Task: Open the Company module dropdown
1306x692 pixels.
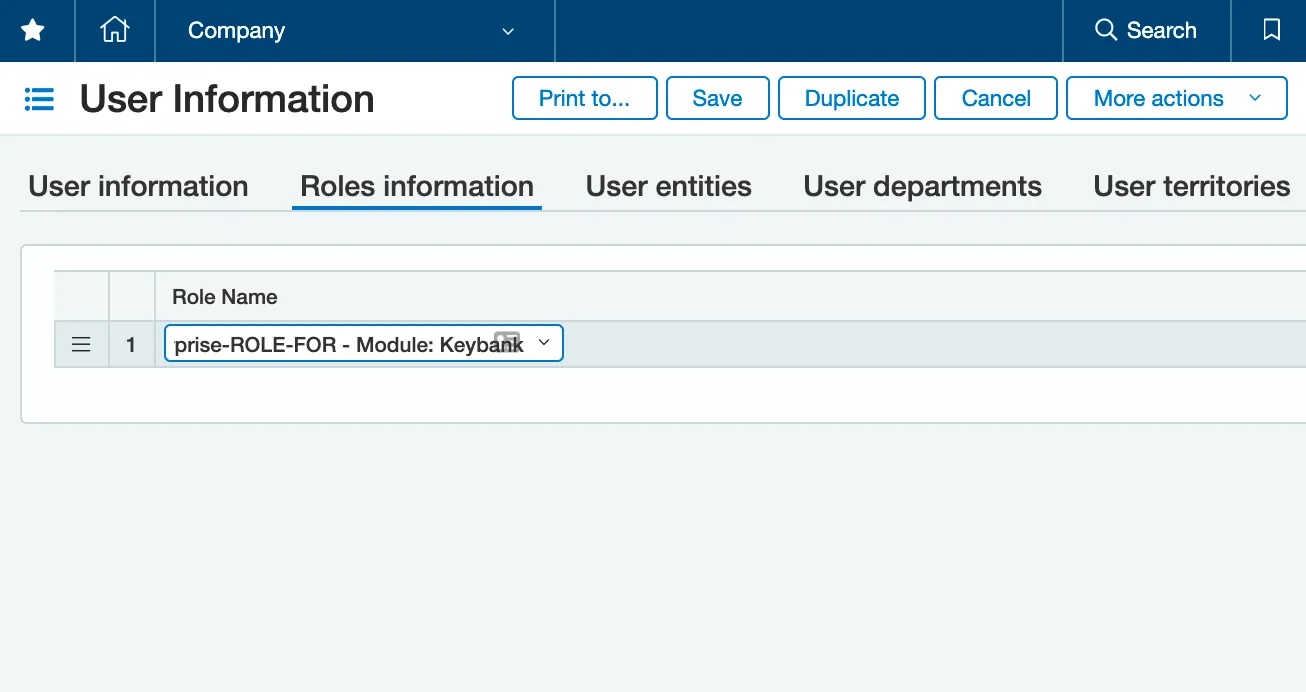Action: [x=353, y=31]
